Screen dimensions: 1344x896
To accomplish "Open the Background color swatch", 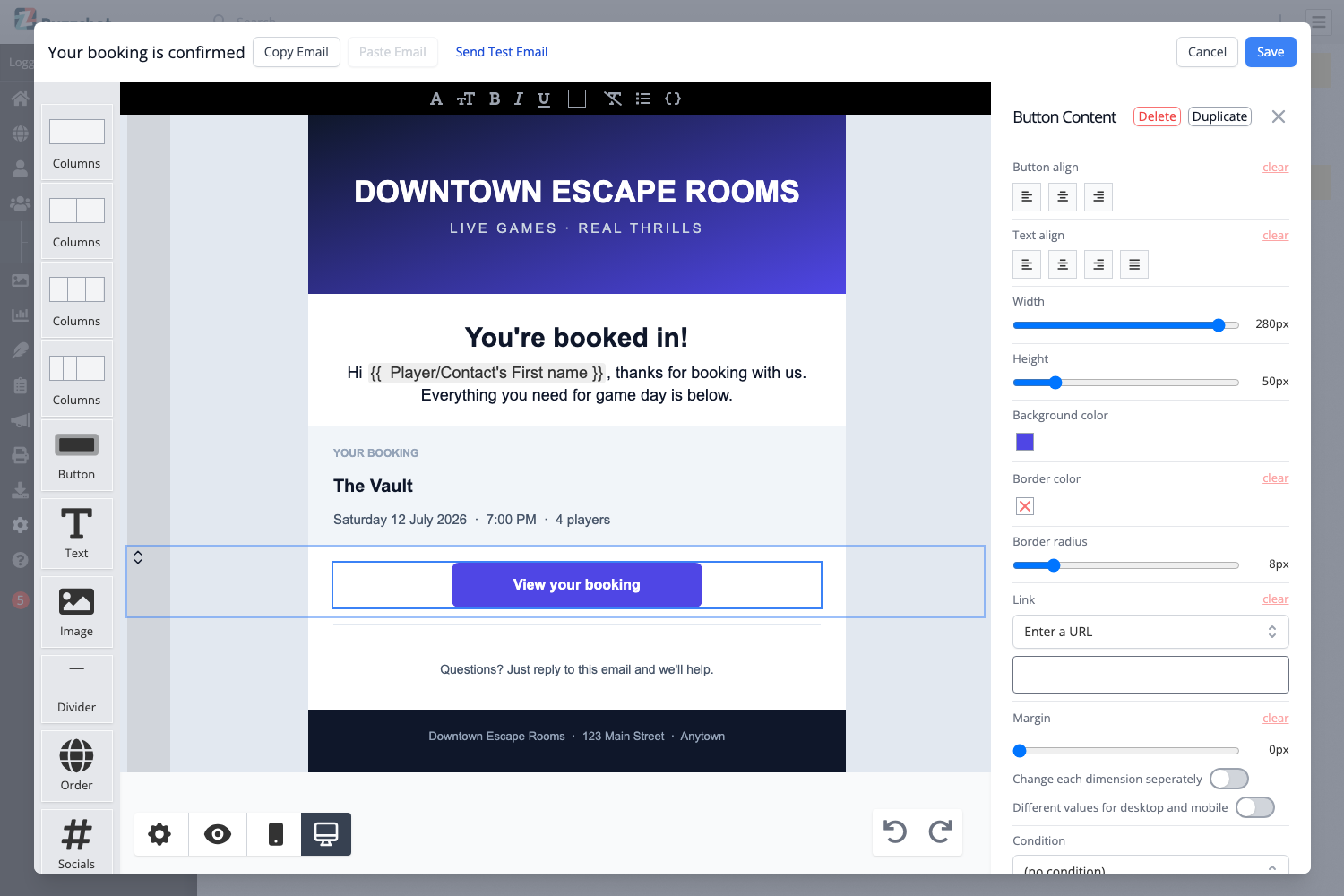I will (1025, 442).
